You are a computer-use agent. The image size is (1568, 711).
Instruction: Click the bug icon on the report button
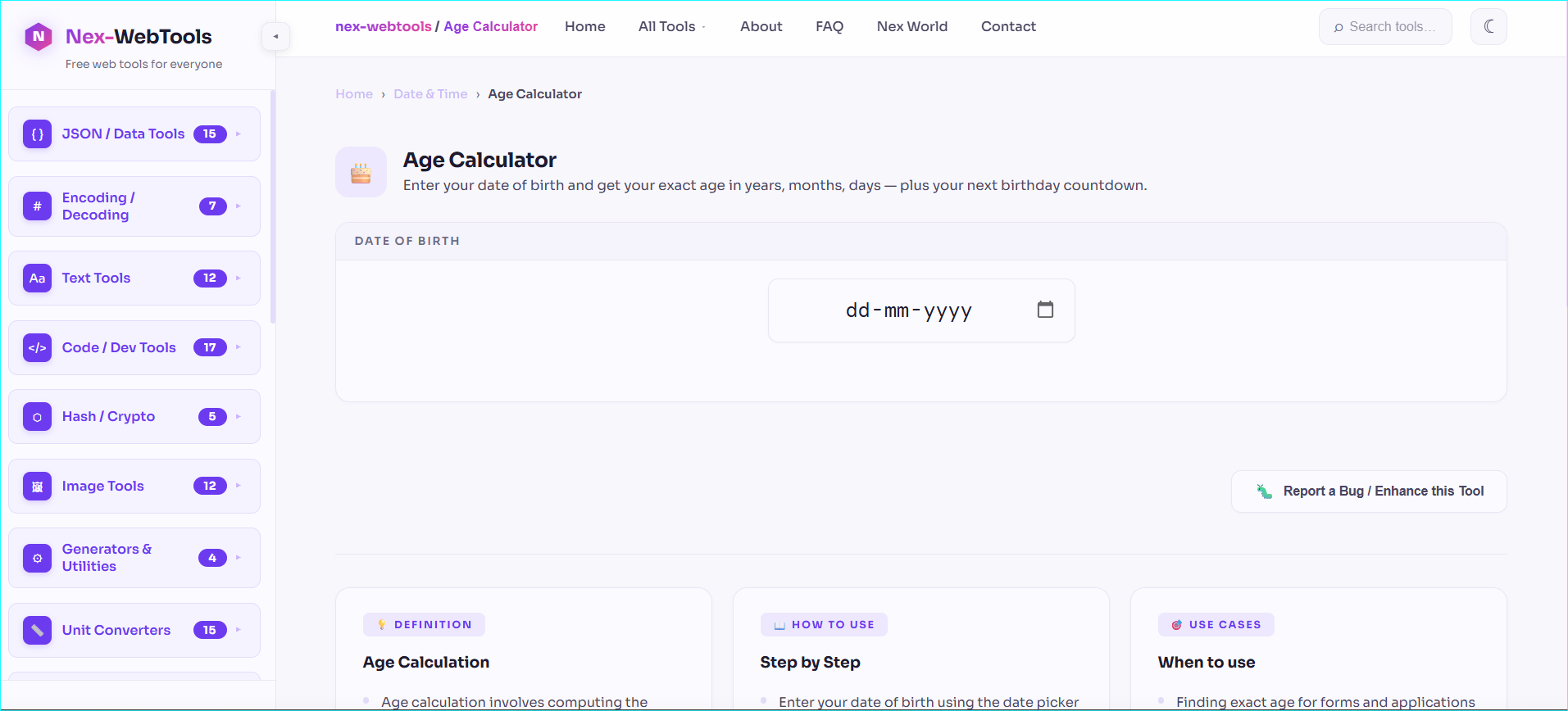pos(1265,491)
